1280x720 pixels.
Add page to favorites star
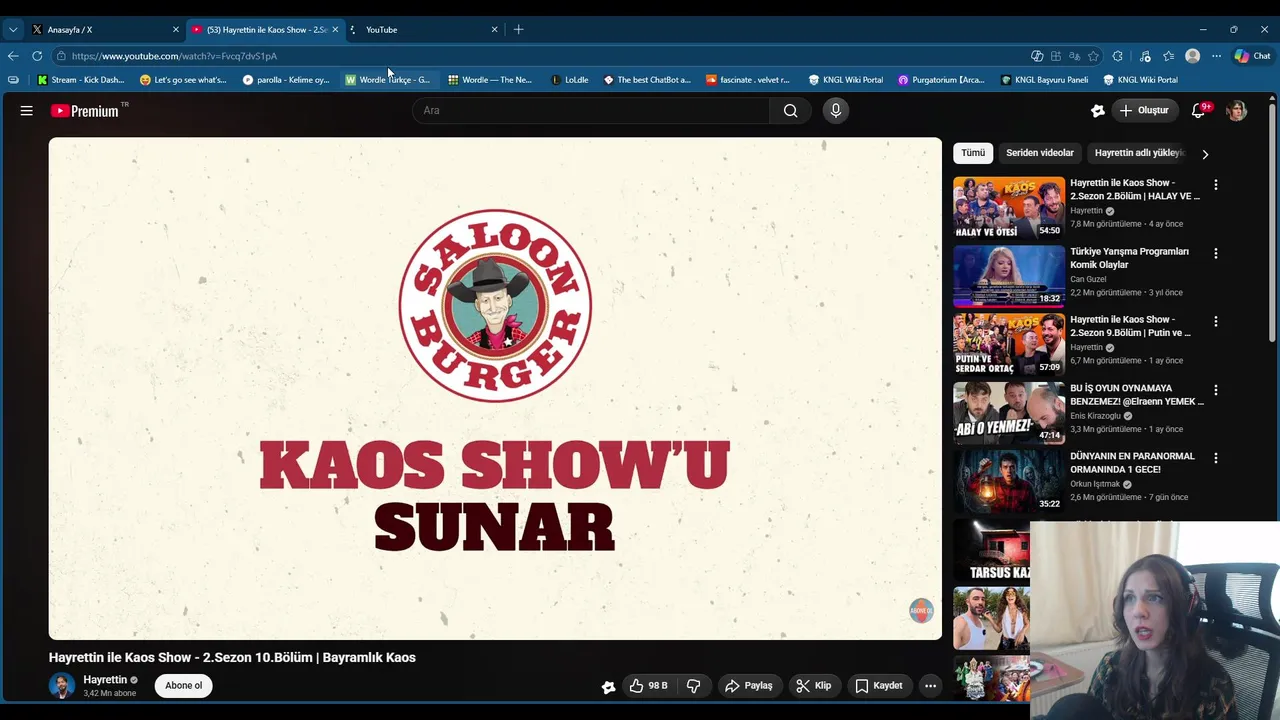pyautogui.click(x=1093, y=56)
